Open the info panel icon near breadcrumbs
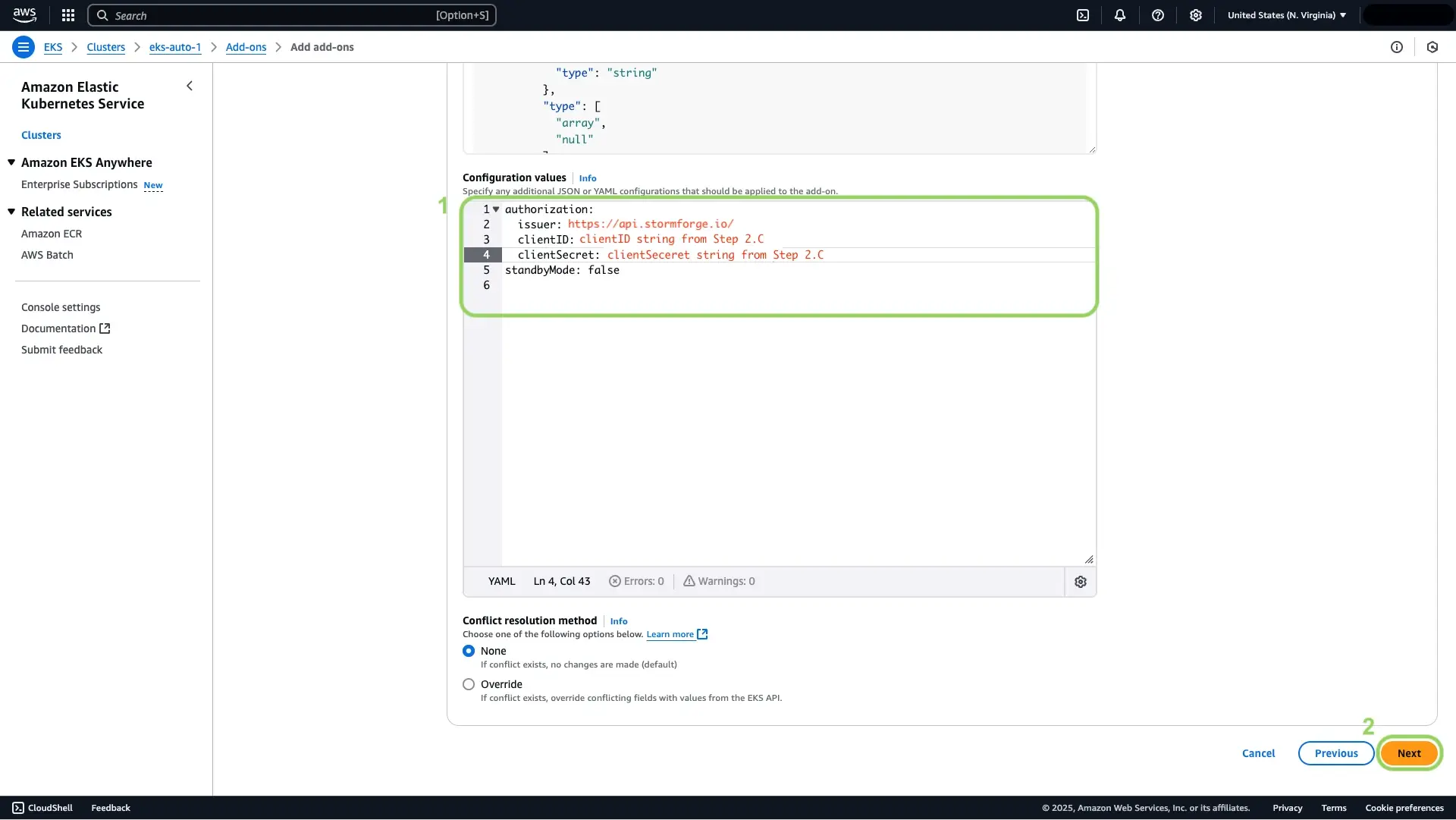 pyautogui.click(x=1397, y=47)
